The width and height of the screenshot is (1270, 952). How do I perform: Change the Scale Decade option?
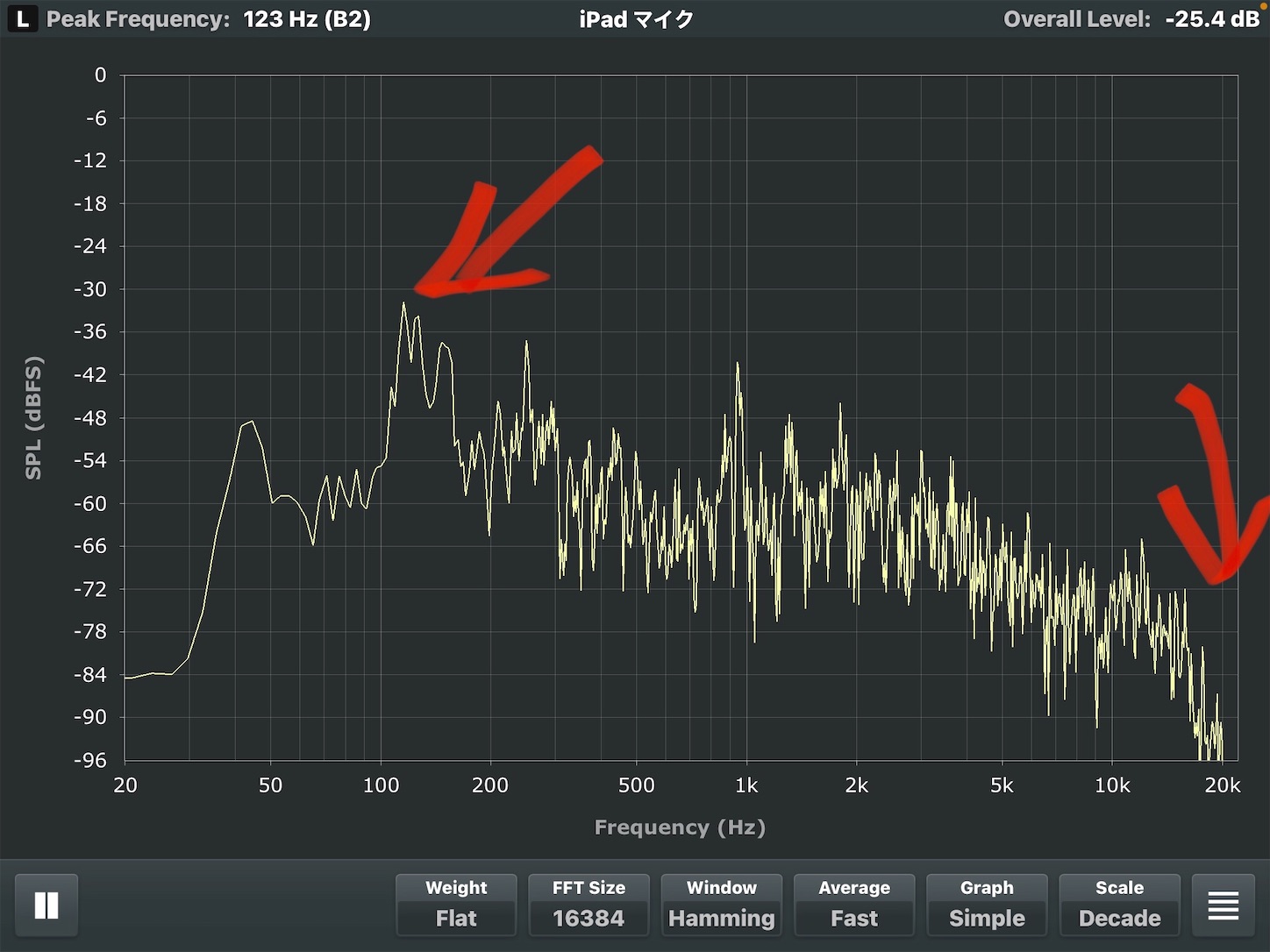1119,905
